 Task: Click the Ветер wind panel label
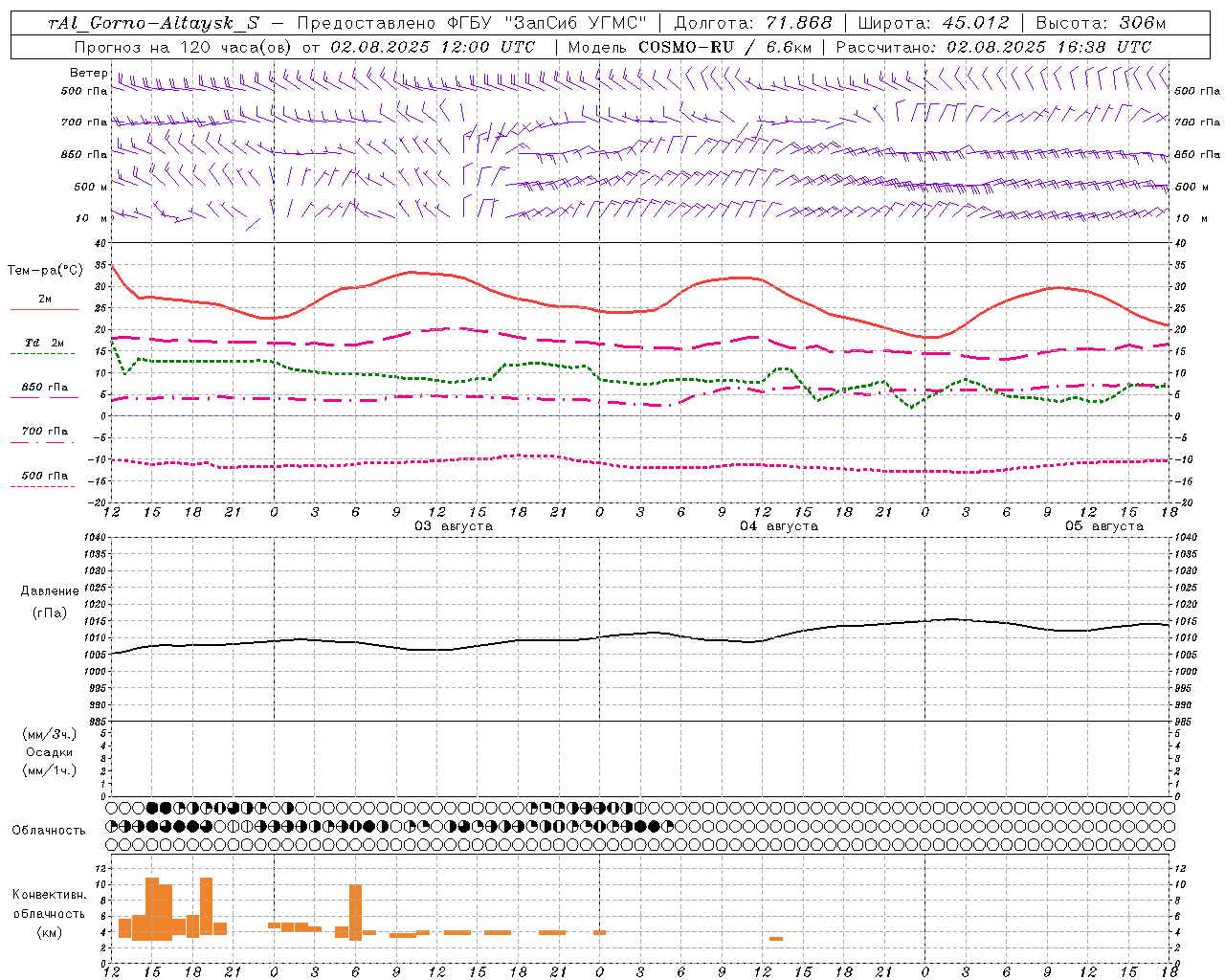88,73
